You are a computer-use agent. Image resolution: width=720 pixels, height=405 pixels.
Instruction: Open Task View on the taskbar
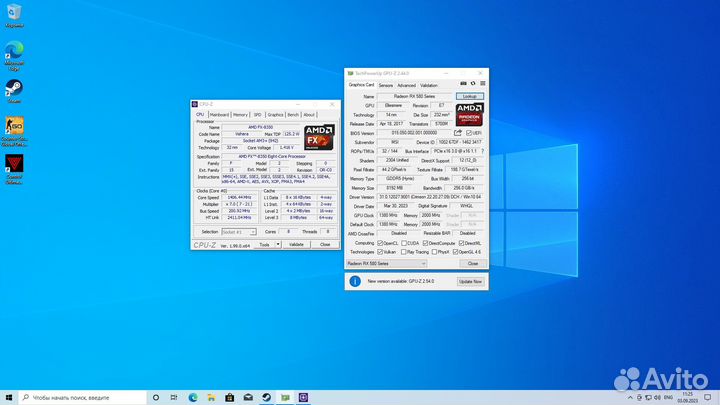tap(174, 397)
